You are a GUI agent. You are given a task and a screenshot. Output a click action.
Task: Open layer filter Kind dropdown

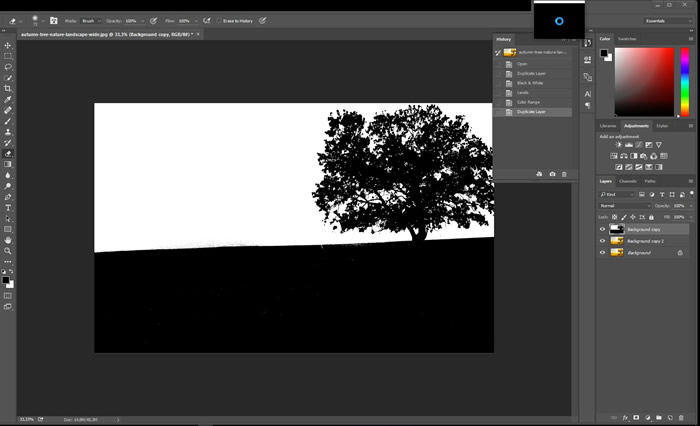point(617,194)
